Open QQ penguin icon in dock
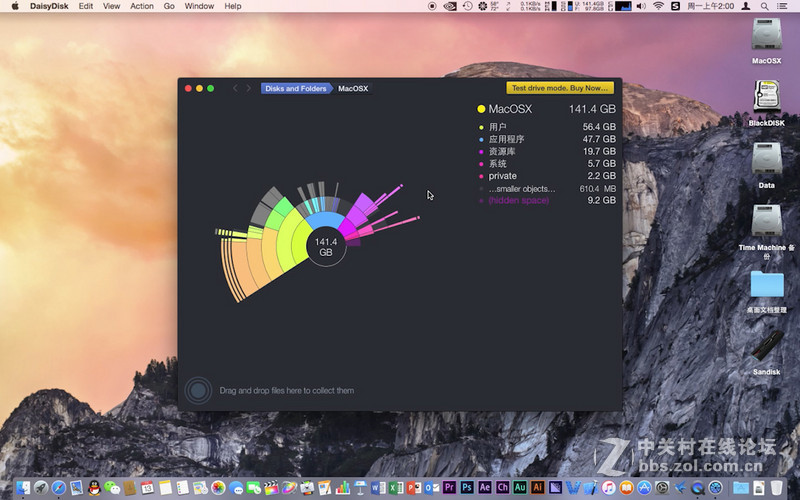This screenshot has height=500, width=800. [x=94, y=488]
